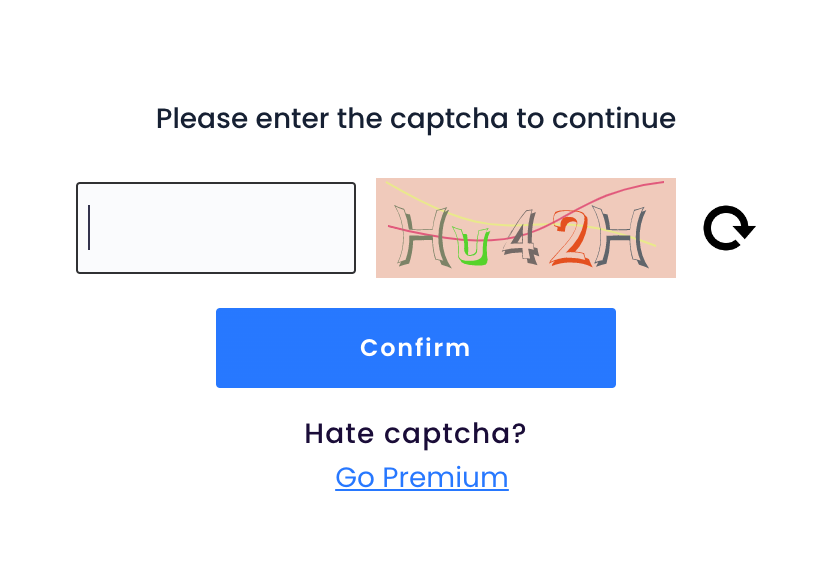826x562 pixels.
Task: Click the orange digit 2 in captcha
Action: (572, 238)
